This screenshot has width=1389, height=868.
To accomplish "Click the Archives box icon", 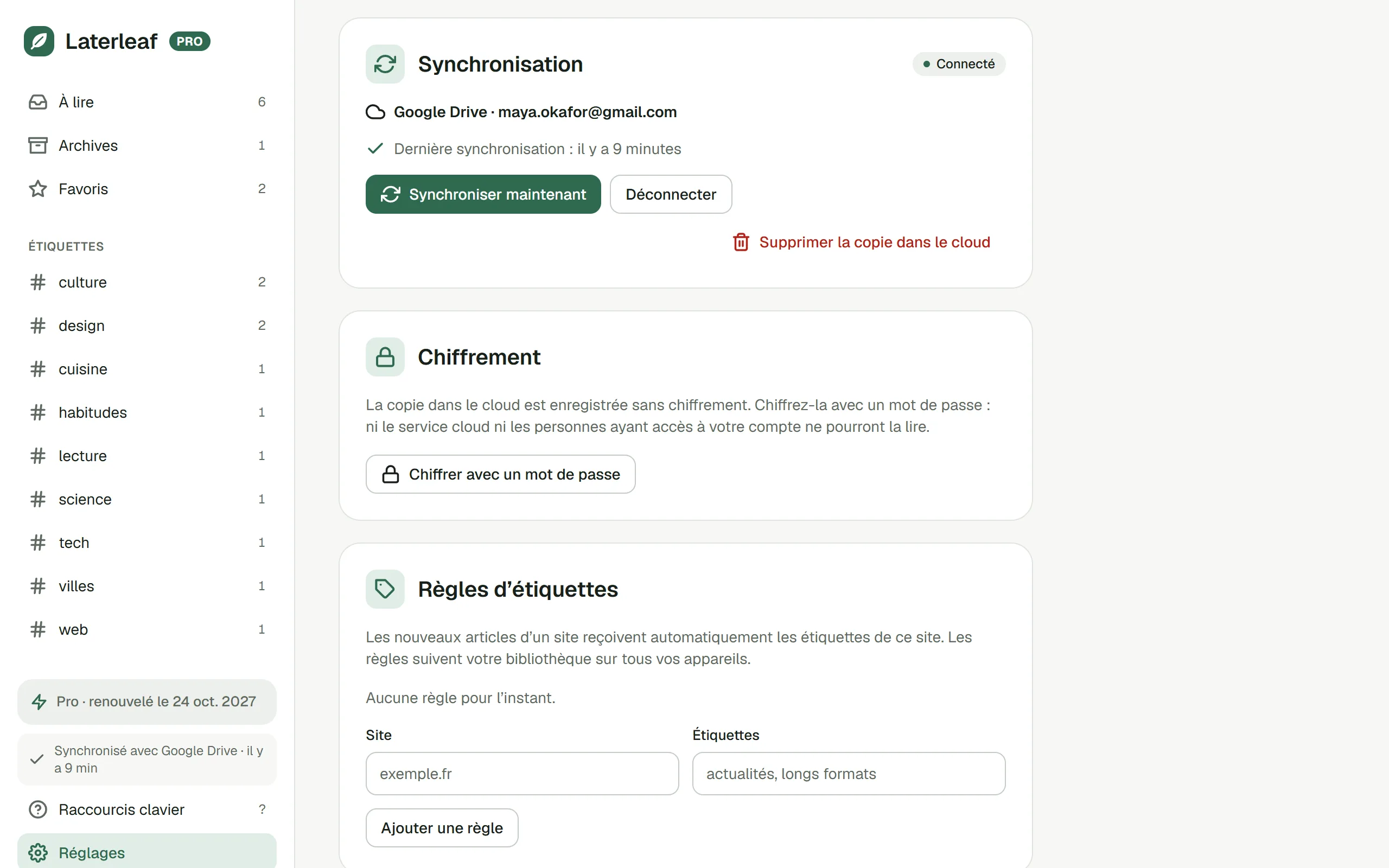I will point(38,146).
